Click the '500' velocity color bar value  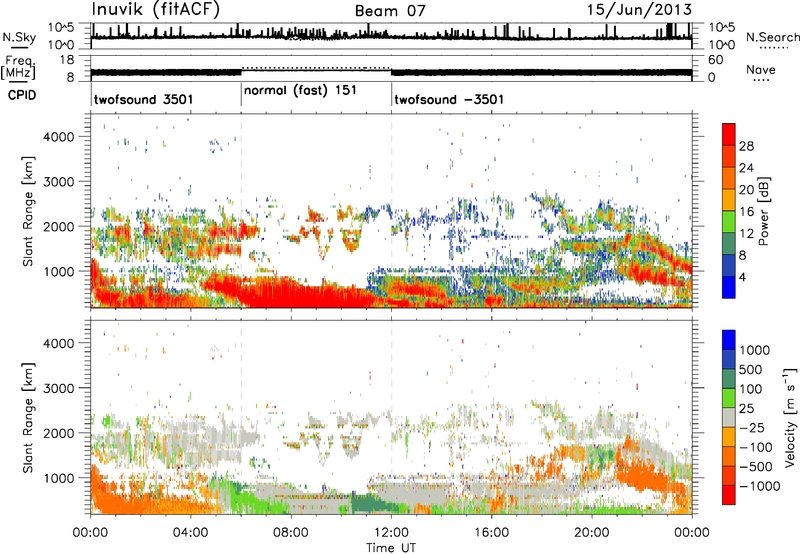753,370
